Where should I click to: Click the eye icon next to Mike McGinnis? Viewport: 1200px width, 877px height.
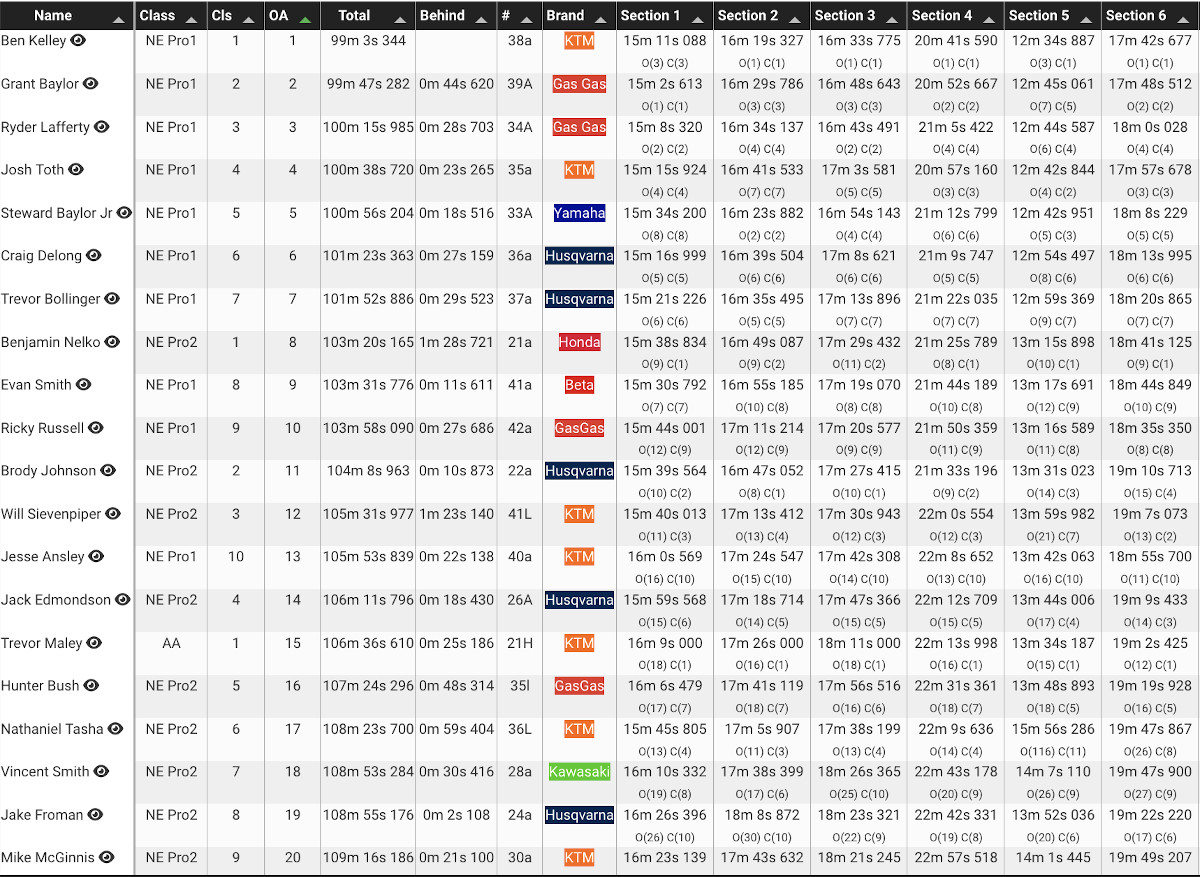tap(106, 858)
